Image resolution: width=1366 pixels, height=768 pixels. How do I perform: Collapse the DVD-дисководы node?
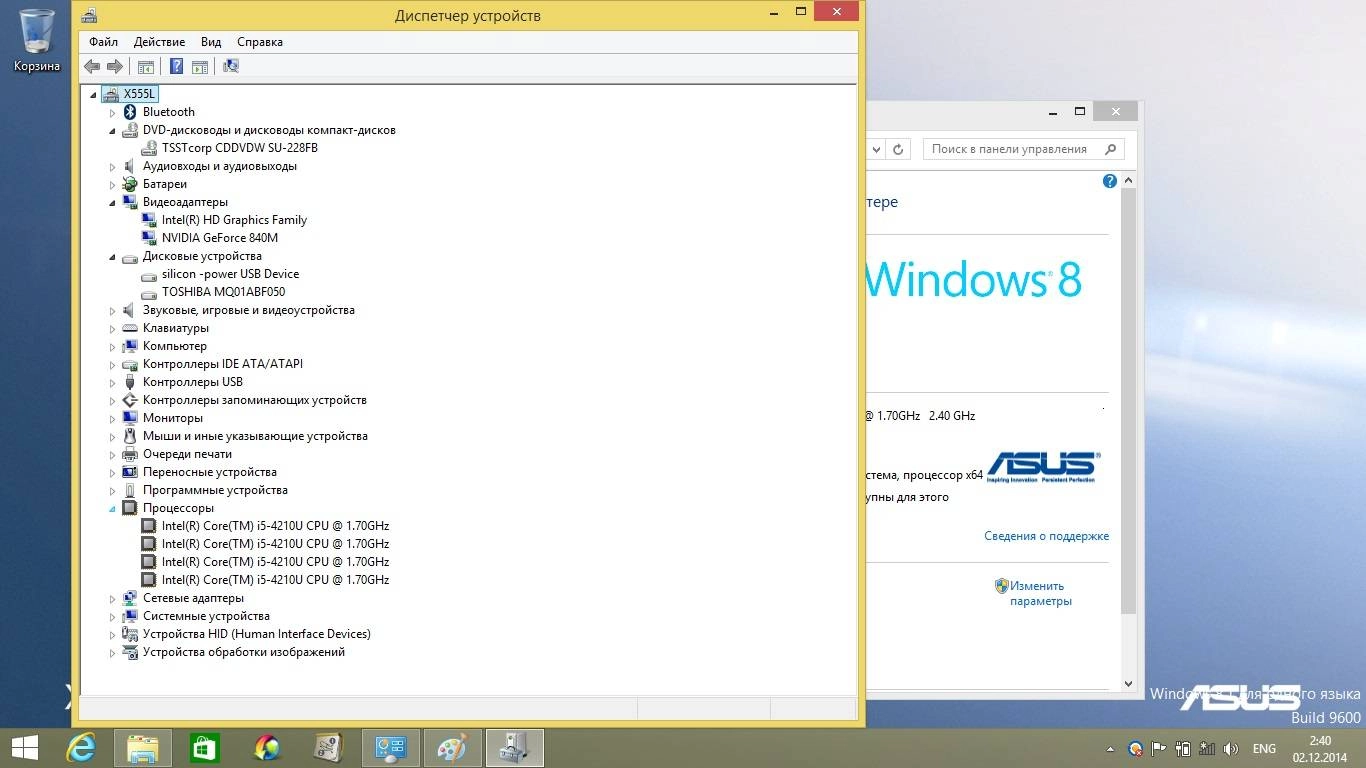[113, 131]
